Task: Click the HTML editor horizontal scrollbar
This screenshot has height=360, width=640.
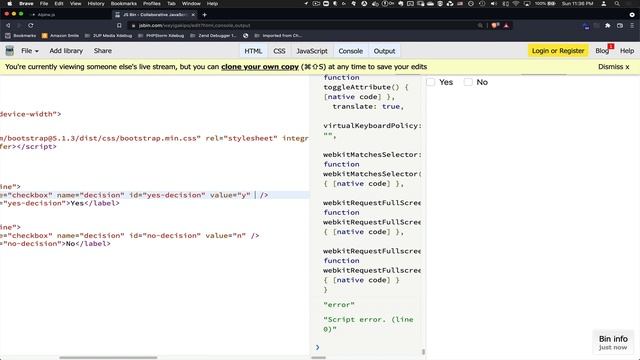Action: 108,358
